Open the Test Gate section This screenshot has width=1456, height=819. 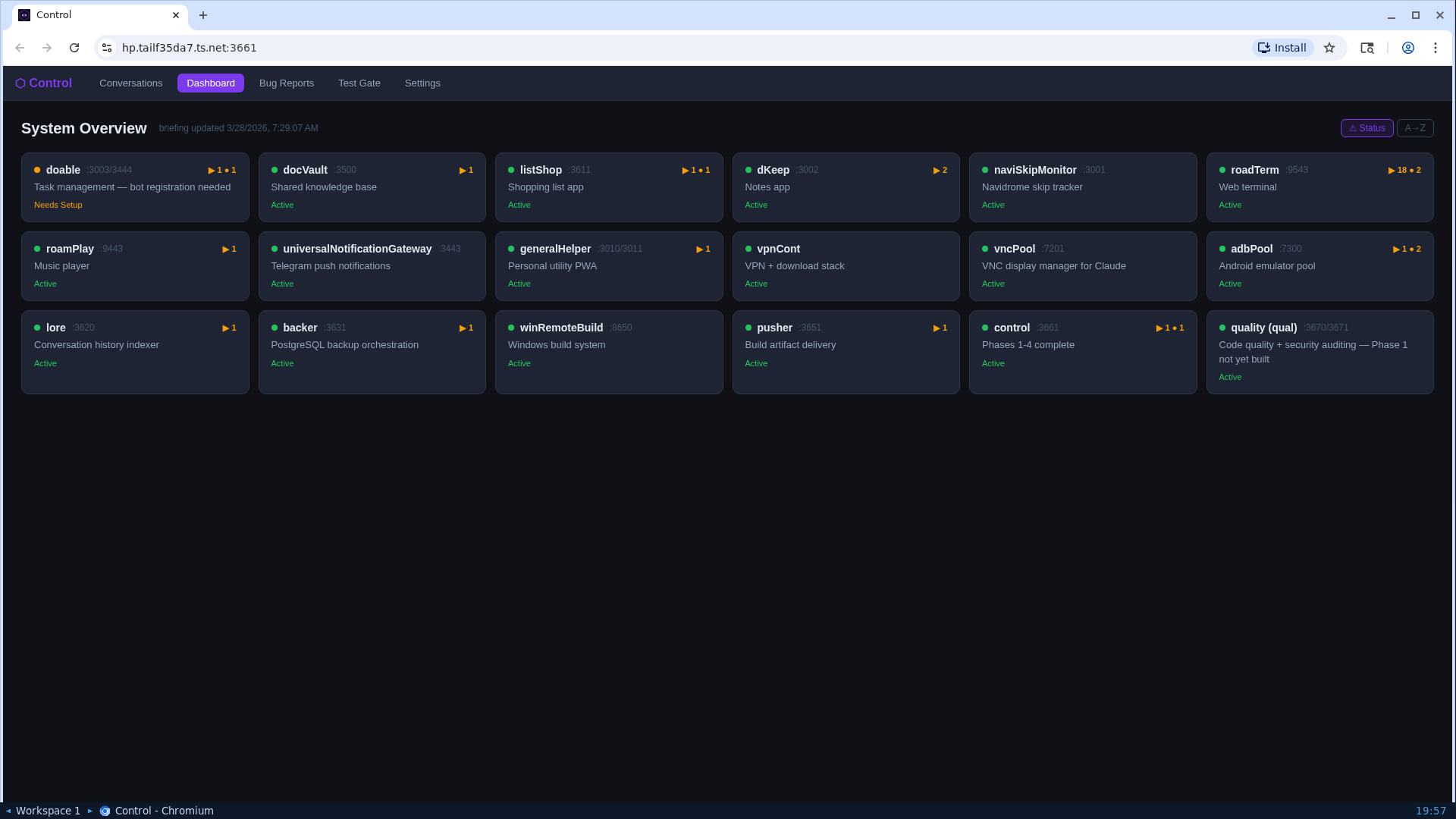[359, 83]
